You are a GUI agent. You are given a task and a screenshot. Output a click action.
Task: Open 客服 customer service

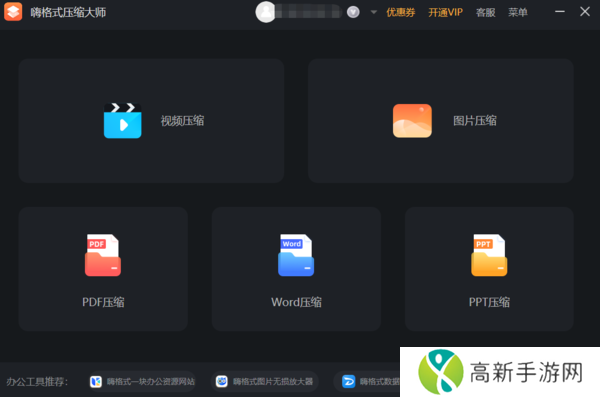click(486, 13)
